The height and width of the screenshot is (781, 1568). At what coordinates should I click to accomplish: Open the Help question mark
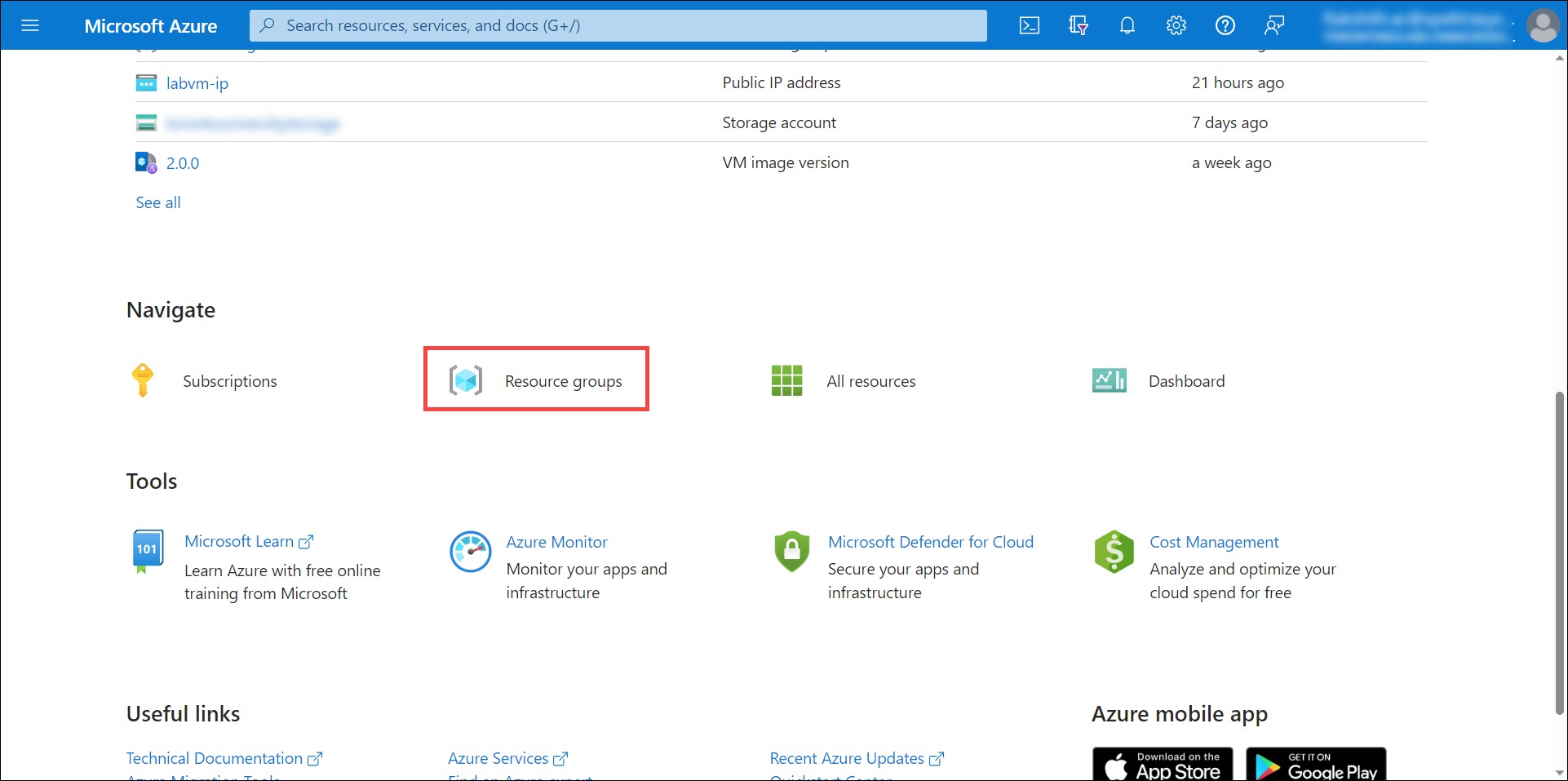1225,25
